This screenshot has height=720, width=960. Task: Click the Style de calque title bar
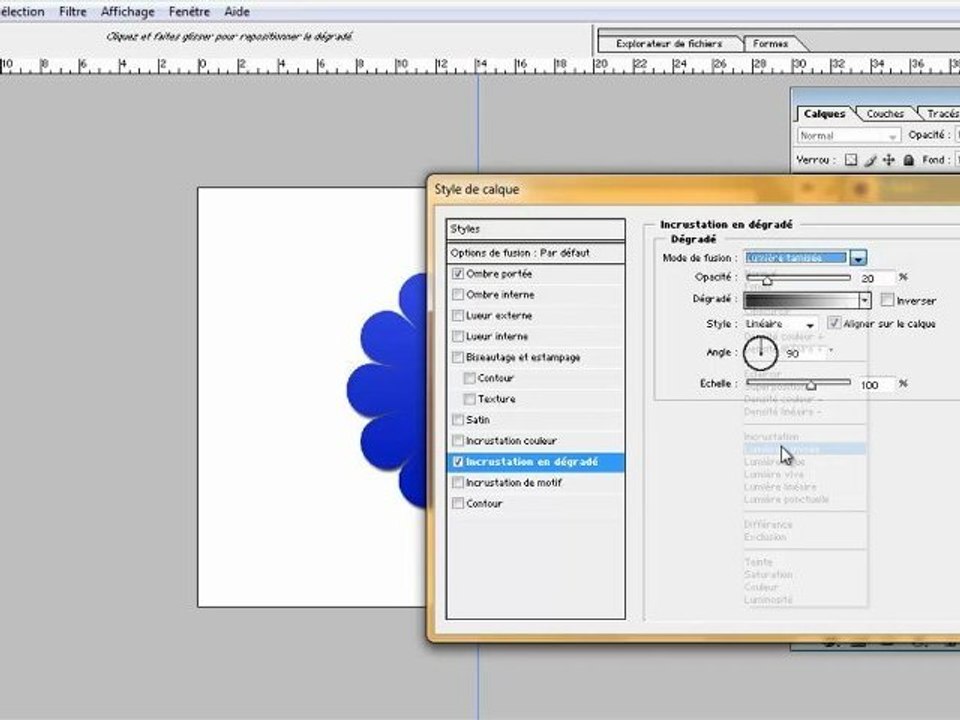click(695, 189)
